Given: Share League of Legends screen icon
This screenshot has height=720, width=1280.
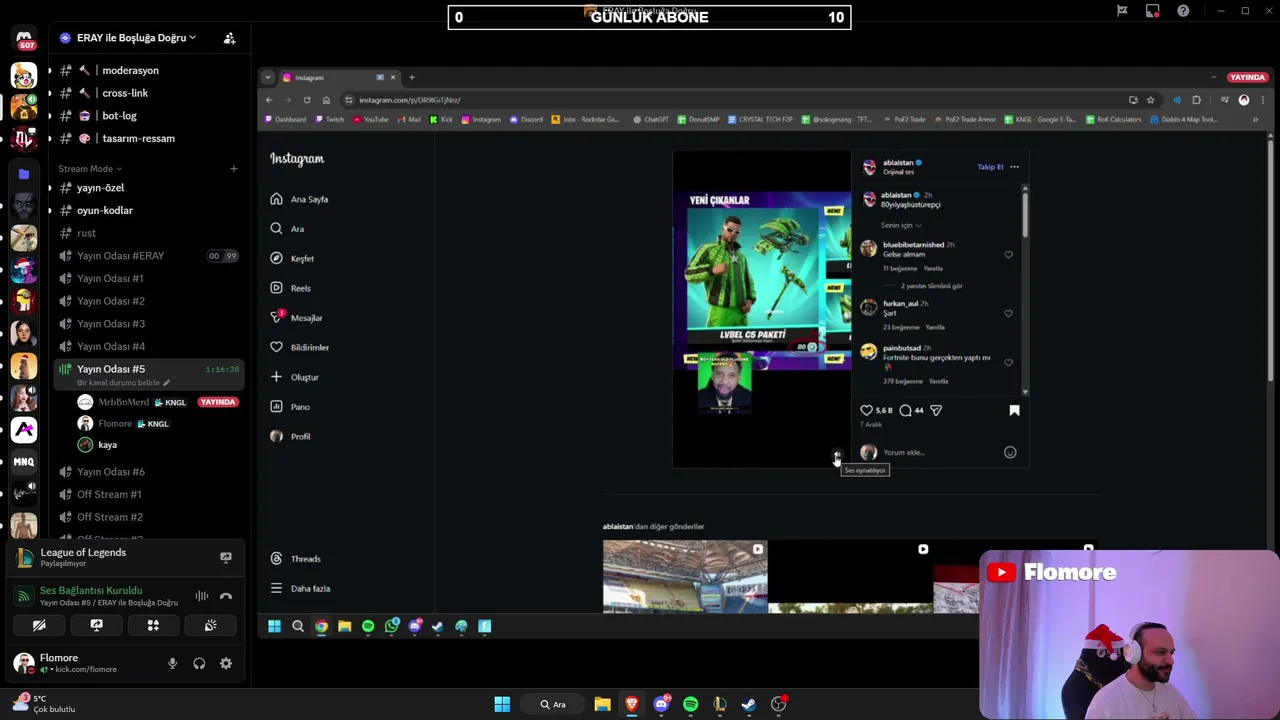Looking at the screenshot, I should coord(226,558).
